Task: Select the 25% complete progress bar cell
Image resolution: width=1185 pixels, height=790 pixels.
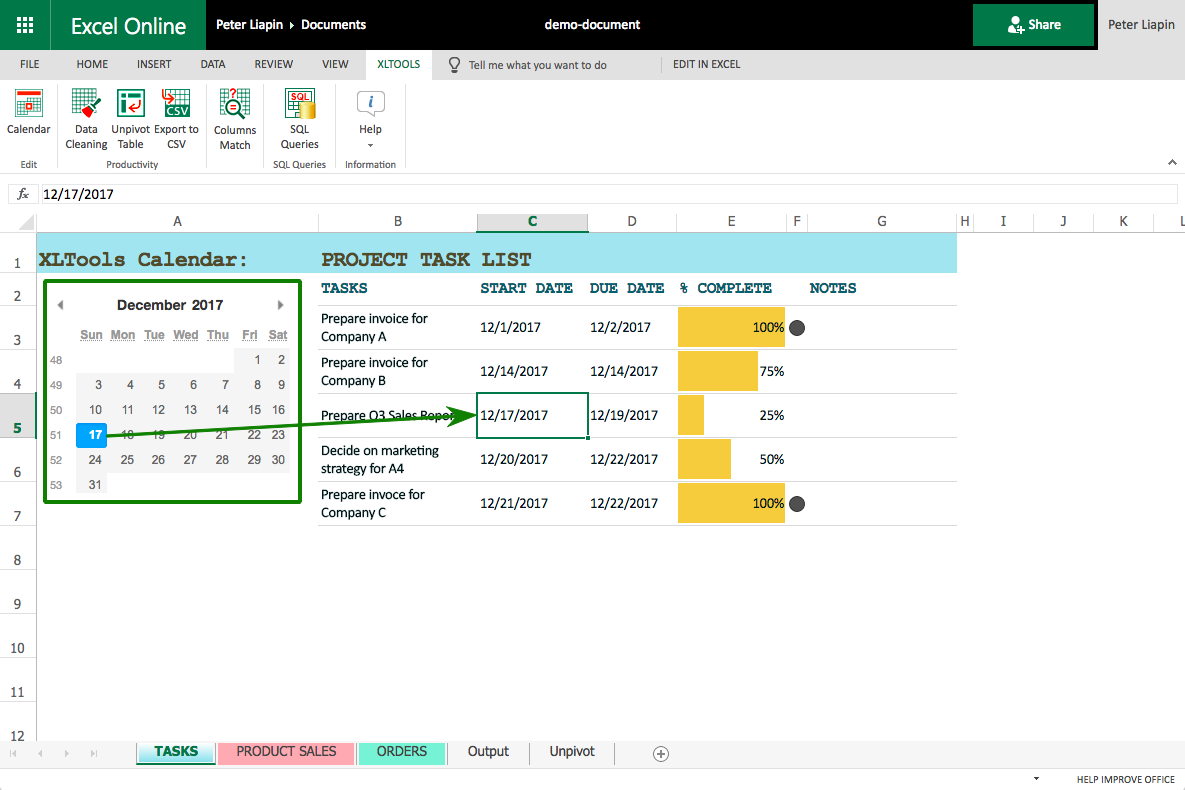Action: point(732,415)
